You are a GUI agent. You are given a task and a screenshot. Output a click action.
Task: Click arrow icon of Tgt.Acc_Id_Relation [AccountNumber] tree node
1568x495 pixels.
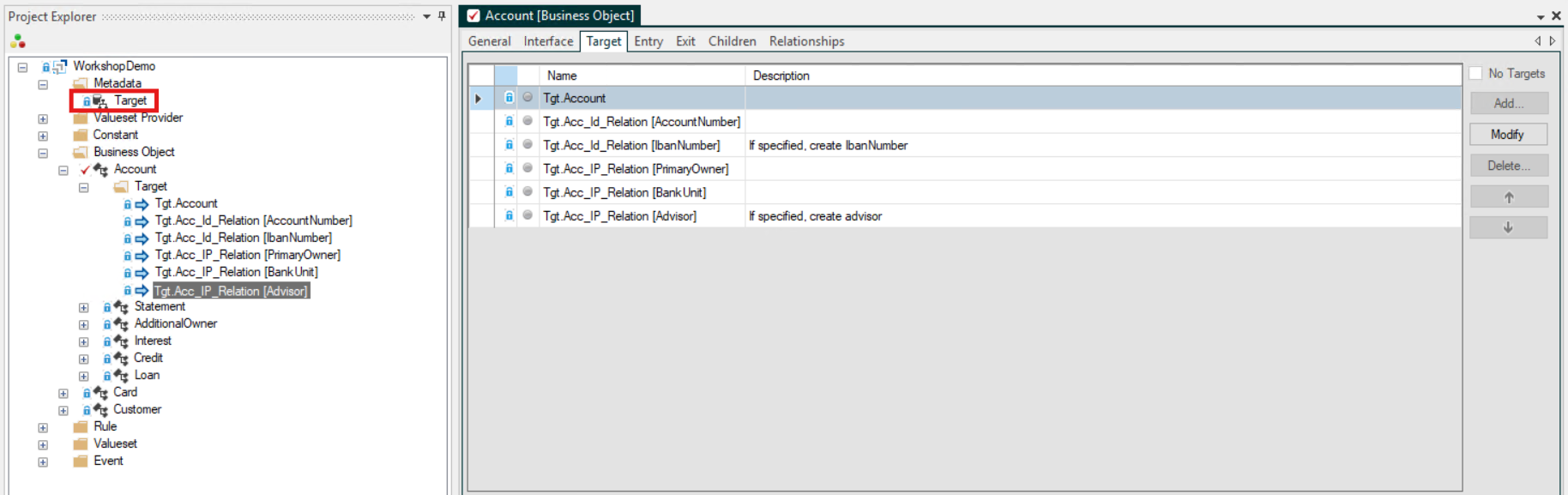(142, 221)
